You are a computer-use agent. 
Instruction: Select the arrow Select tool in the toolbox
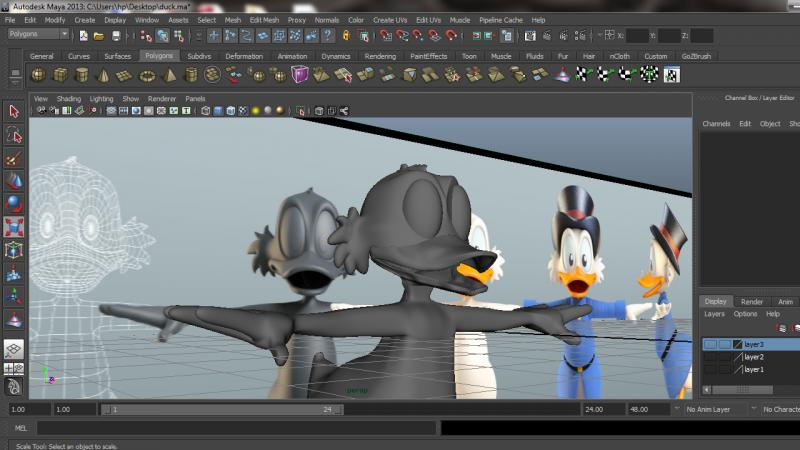(x=14, y=111)
